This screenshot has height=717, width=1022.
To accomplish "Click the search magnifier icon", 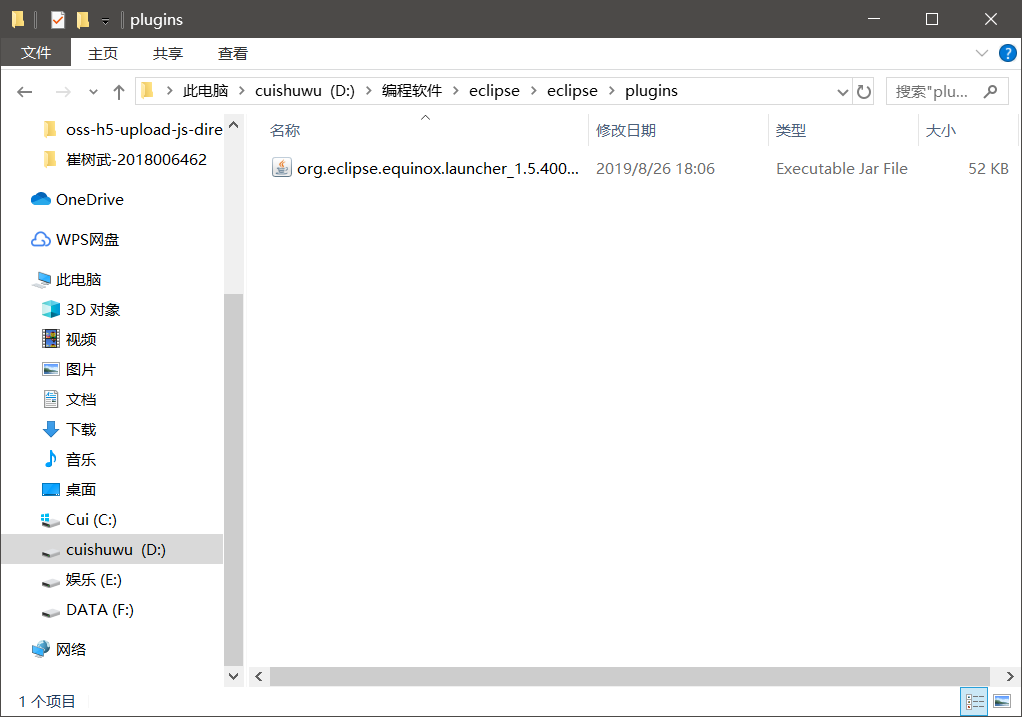I will point(991,91).
